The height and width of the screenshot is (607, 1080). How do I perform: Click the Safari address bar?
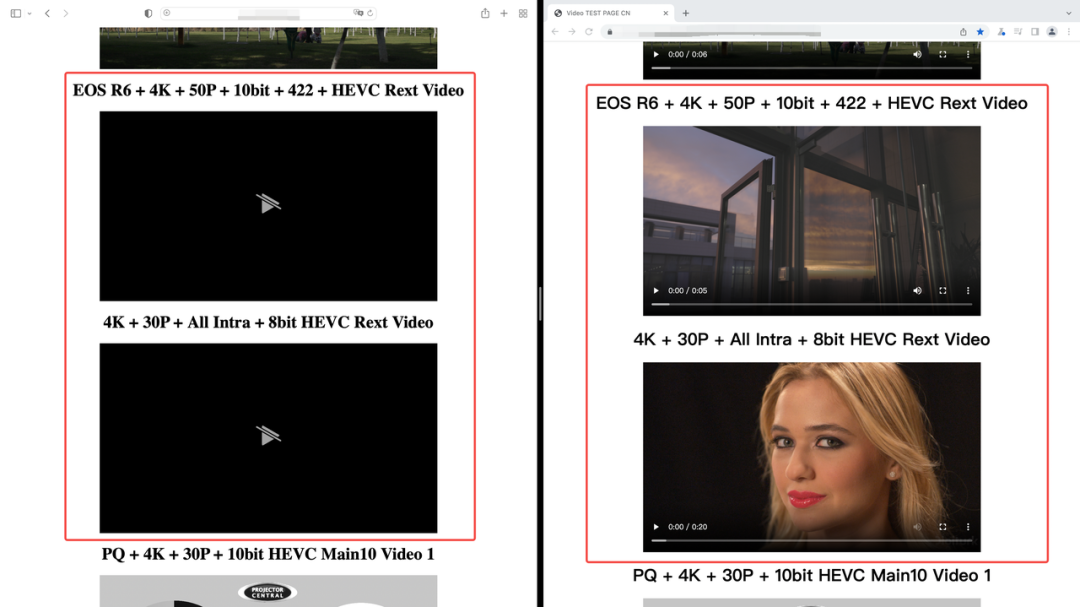pos(269,13)
